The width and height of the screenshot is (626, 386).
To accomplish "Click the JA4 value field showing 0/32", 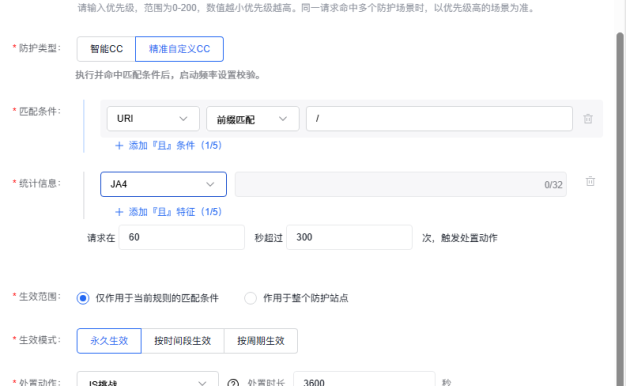I will point(400,184).
